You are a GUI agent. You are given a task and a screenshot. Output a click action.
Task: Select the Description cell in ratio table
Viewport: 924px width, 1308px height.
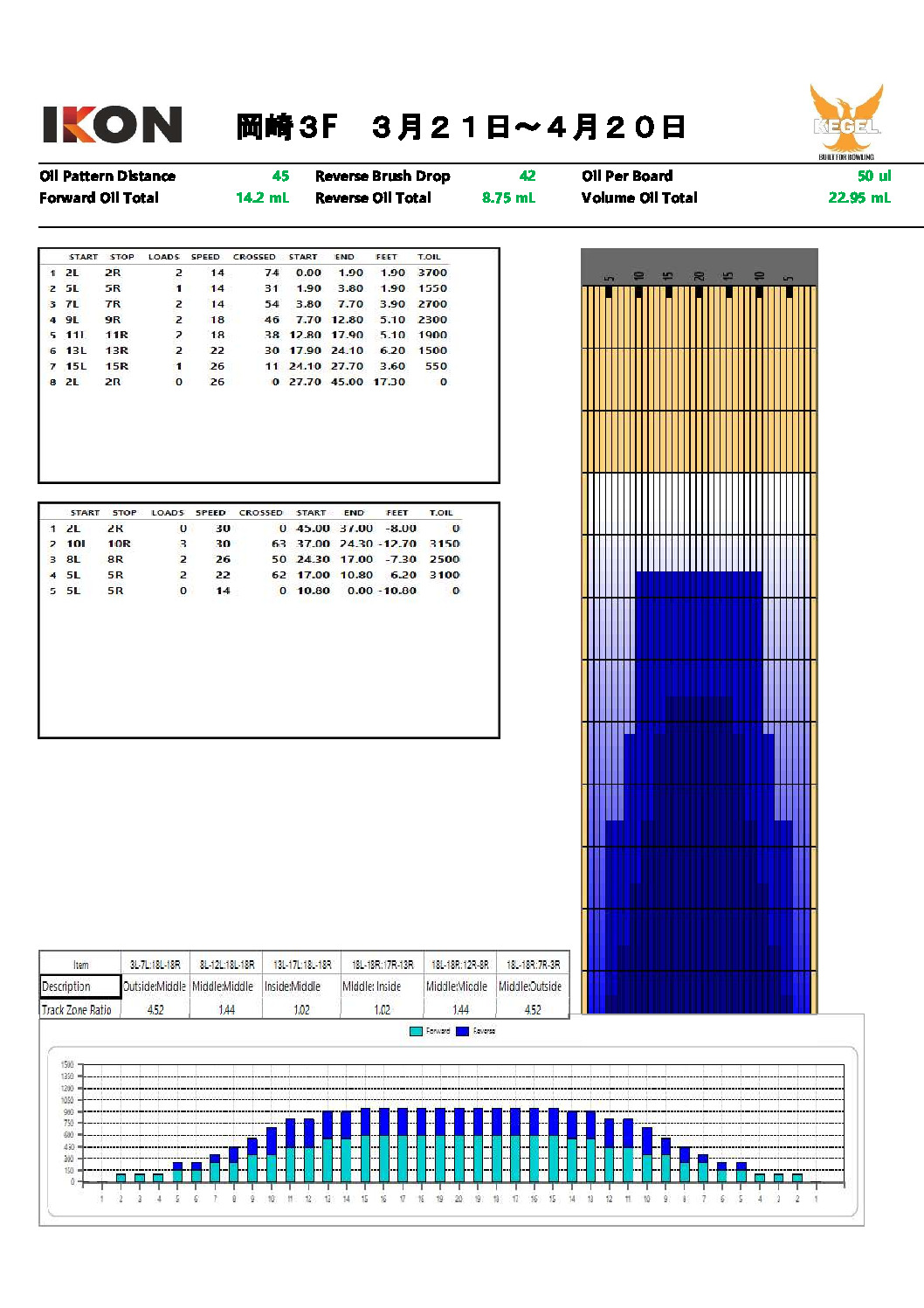coord(80,986)
